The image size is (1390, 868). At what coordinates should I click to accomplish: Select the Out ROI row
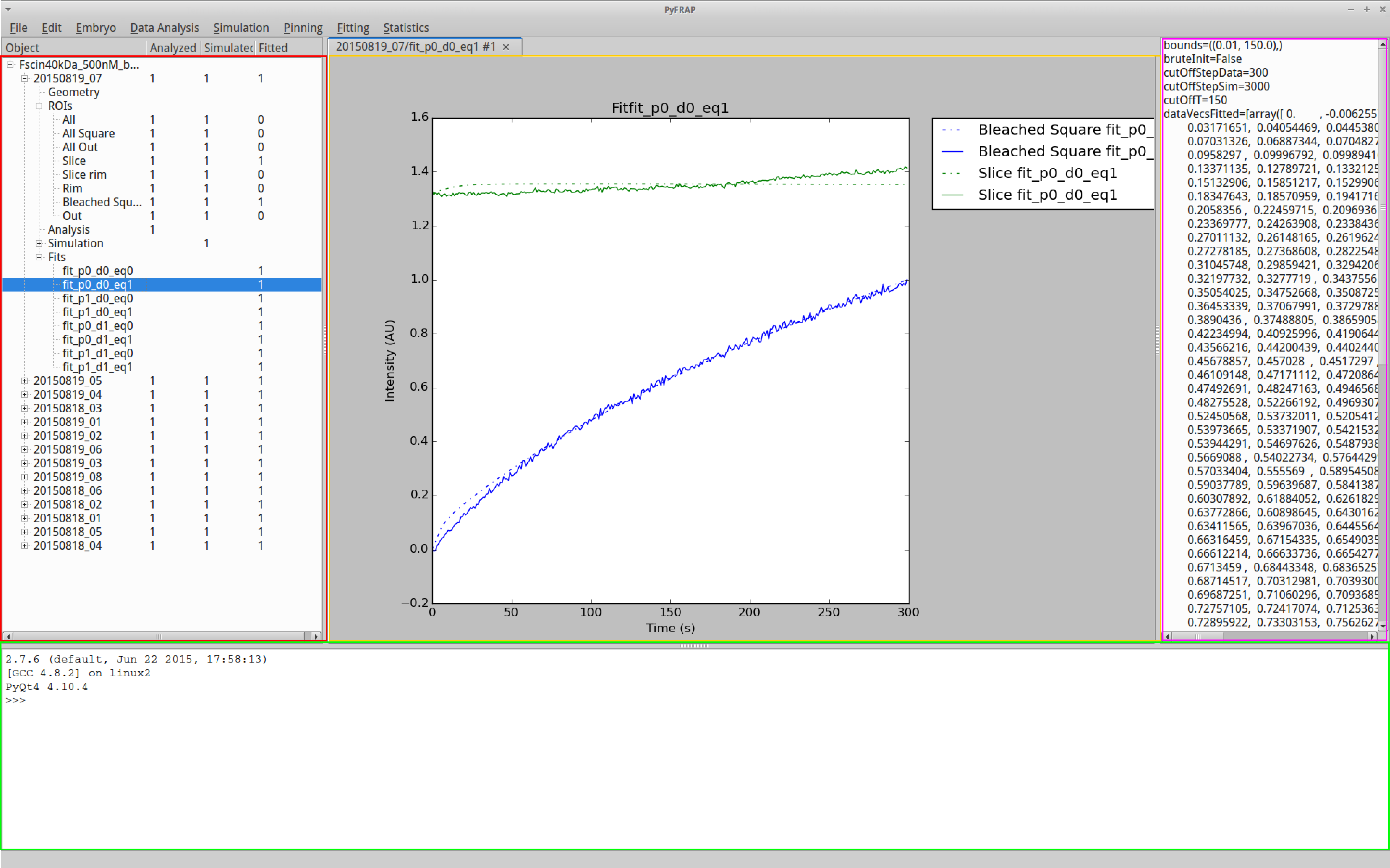162,216
